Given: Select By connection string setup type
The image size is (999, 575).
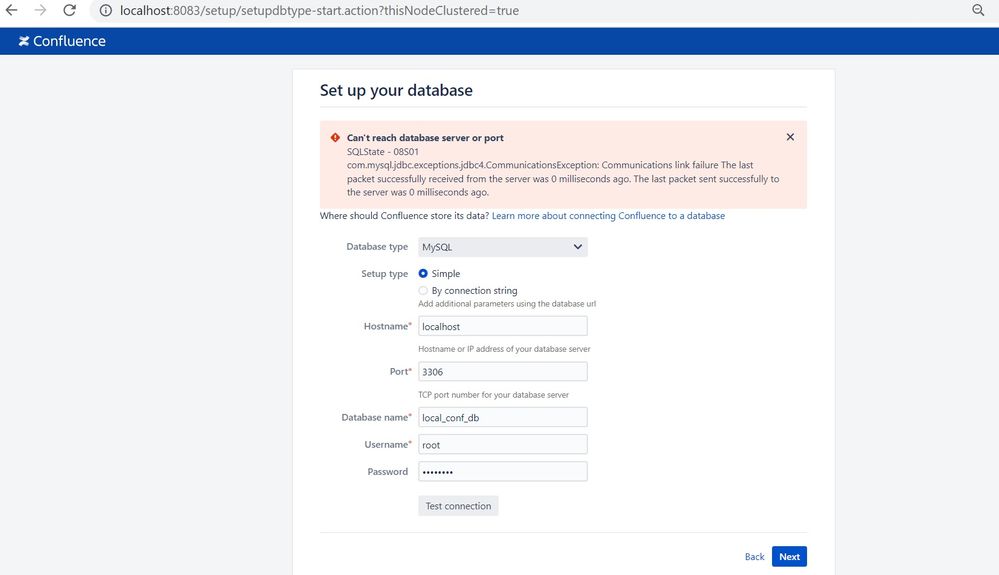Looking at the screenshot, I should pyautogui.click(x=423, y=290).
